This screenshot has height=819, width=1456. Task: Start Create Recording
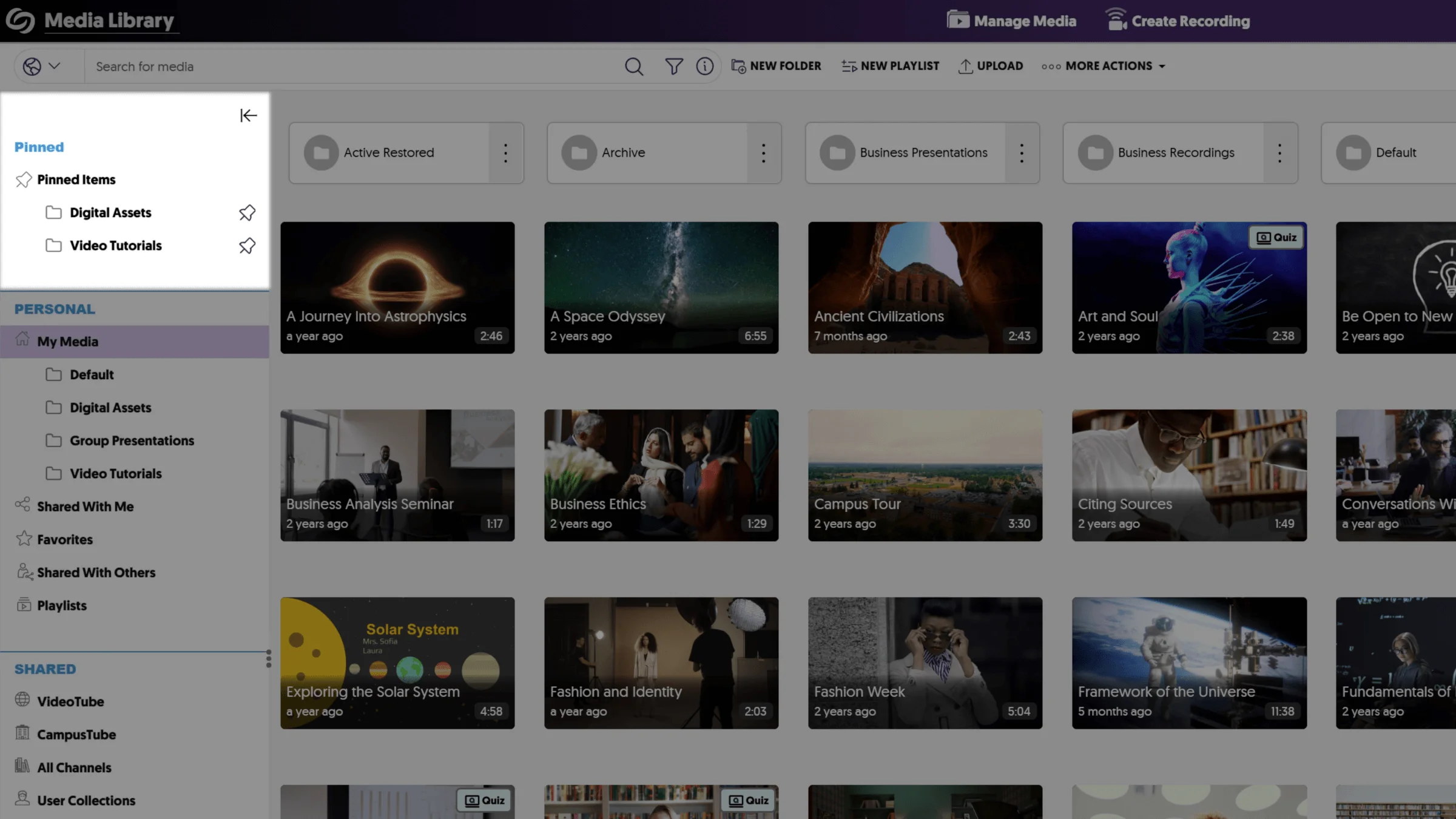tap(1177, 21)
